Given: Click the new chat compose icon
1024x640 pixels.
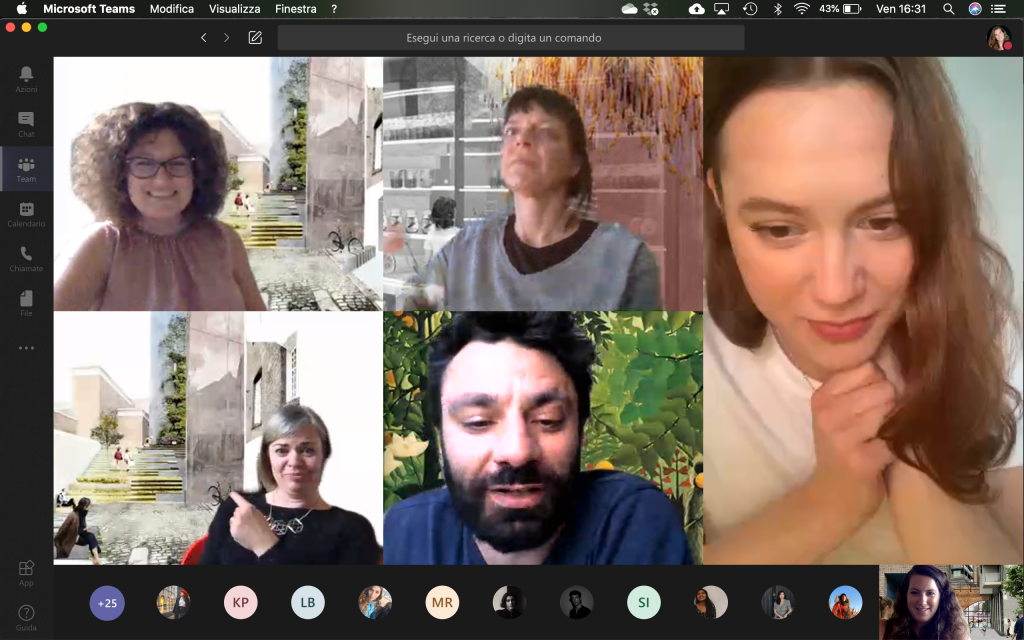Looking at the screenshot, I should (255, 38).
